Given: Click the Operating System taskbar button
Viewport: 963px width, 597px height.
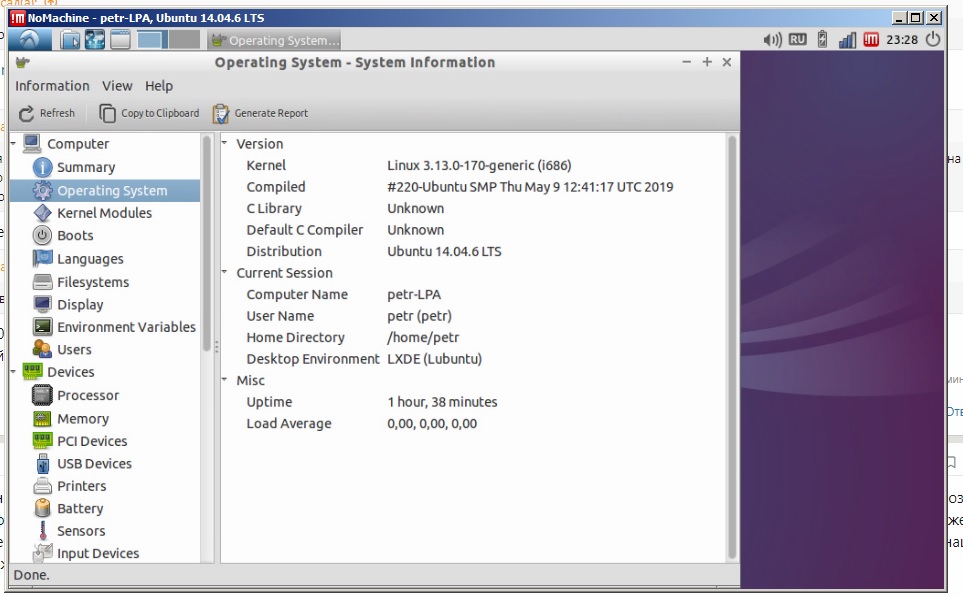Looking at the screenshot, I should (x=274, y=41).
